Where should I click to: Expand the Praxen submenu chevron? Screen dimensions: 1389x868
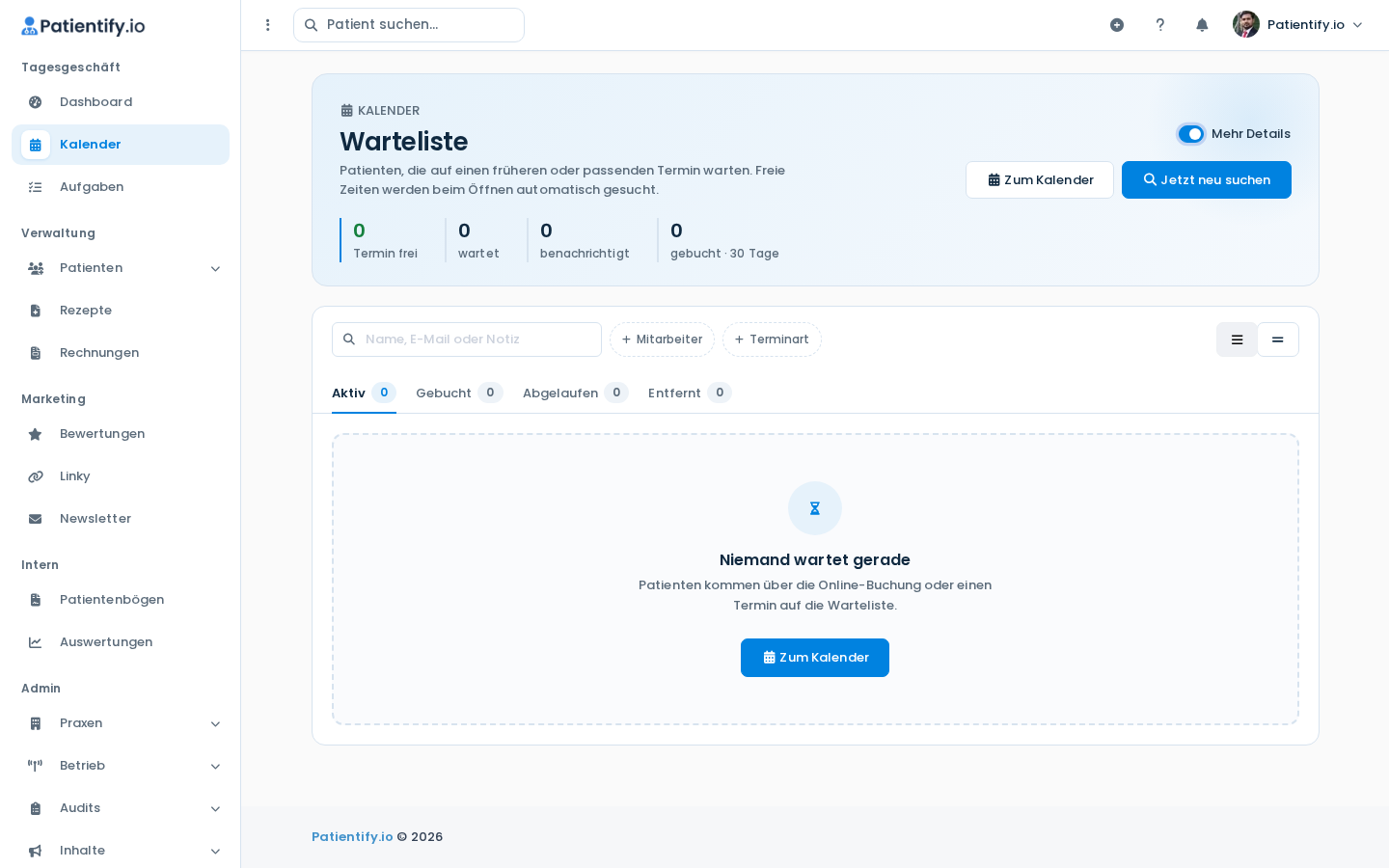pos(215,724)
